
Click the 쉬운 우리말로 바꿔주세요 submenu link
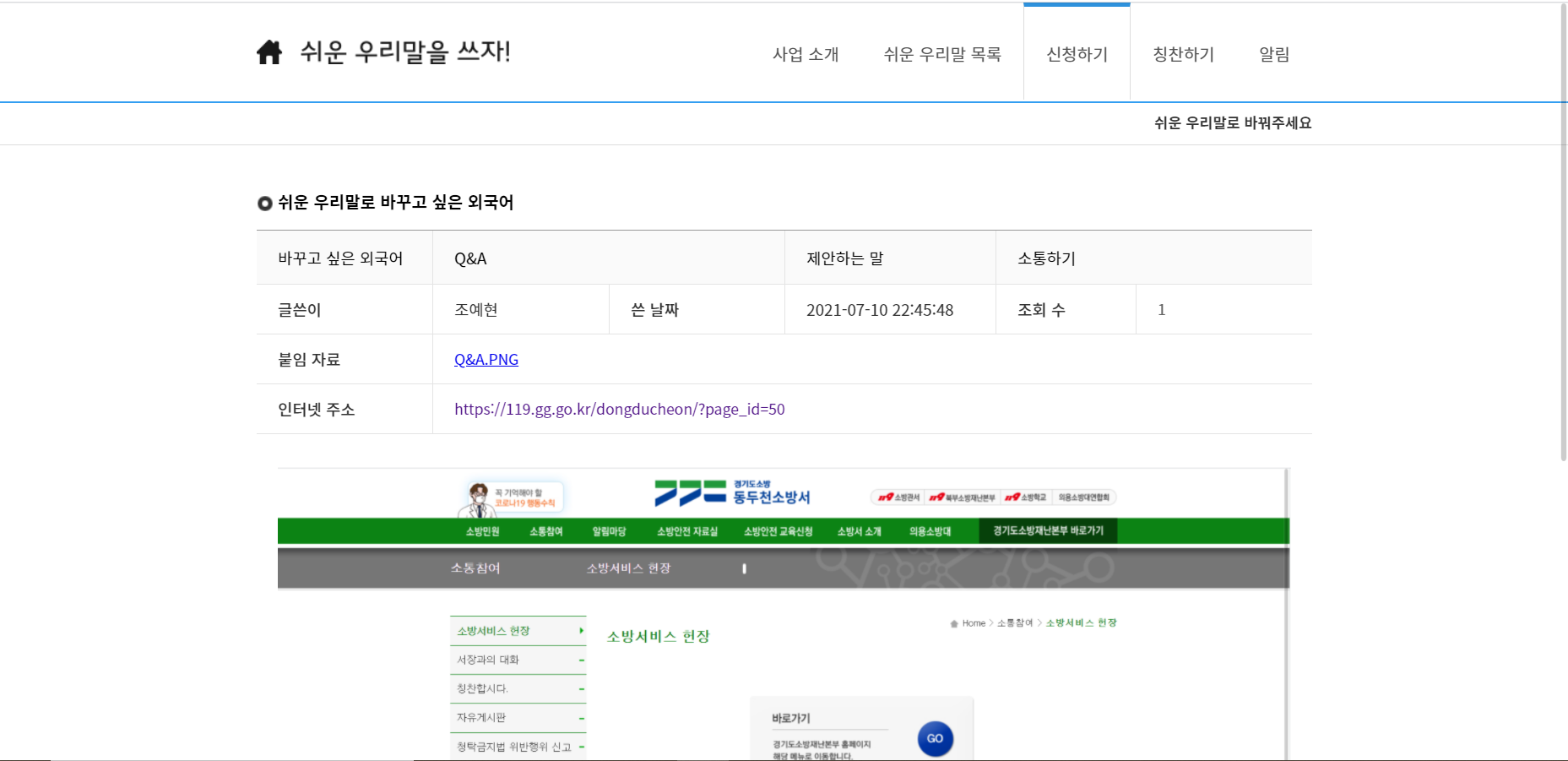coord(1232,123)
